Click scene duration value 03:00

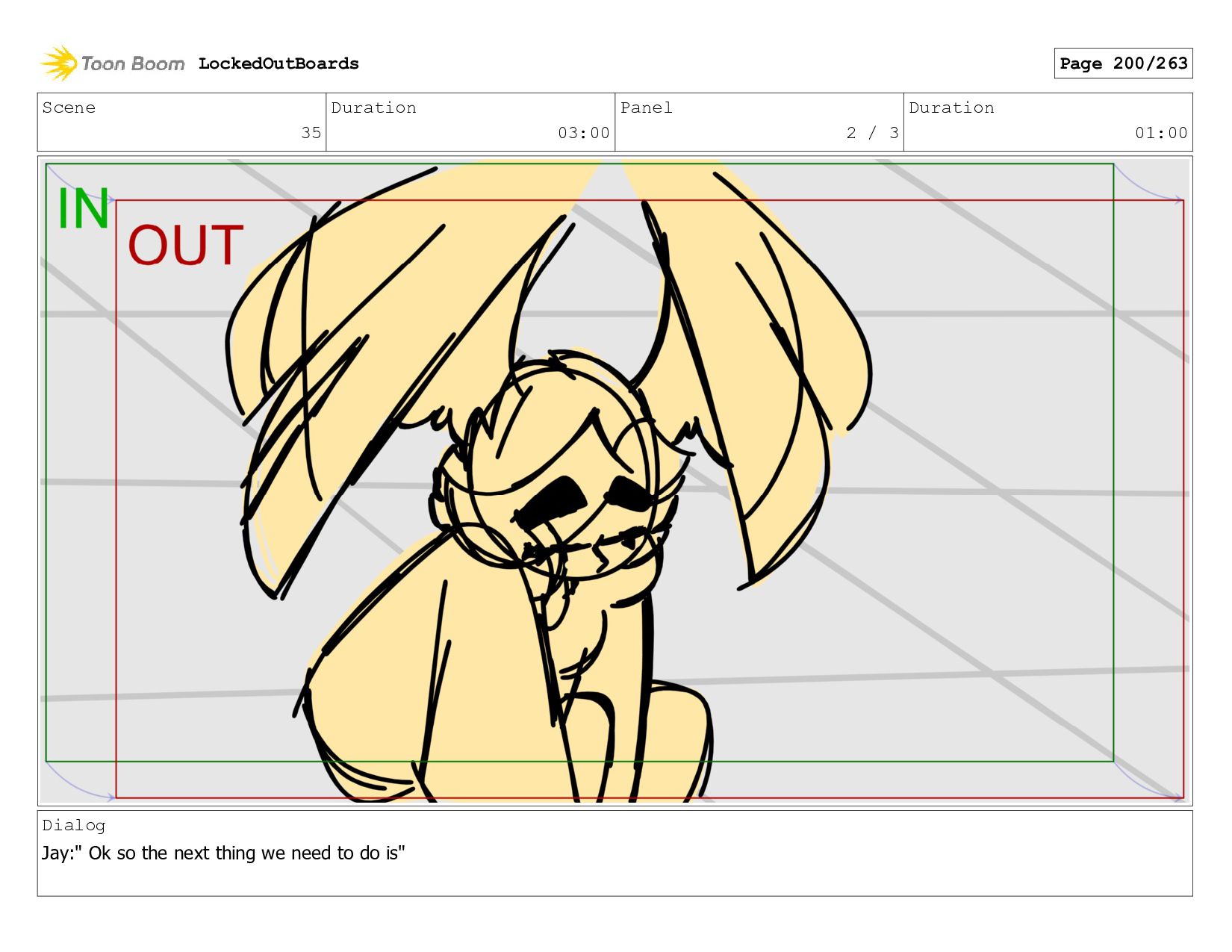[584, 133]
